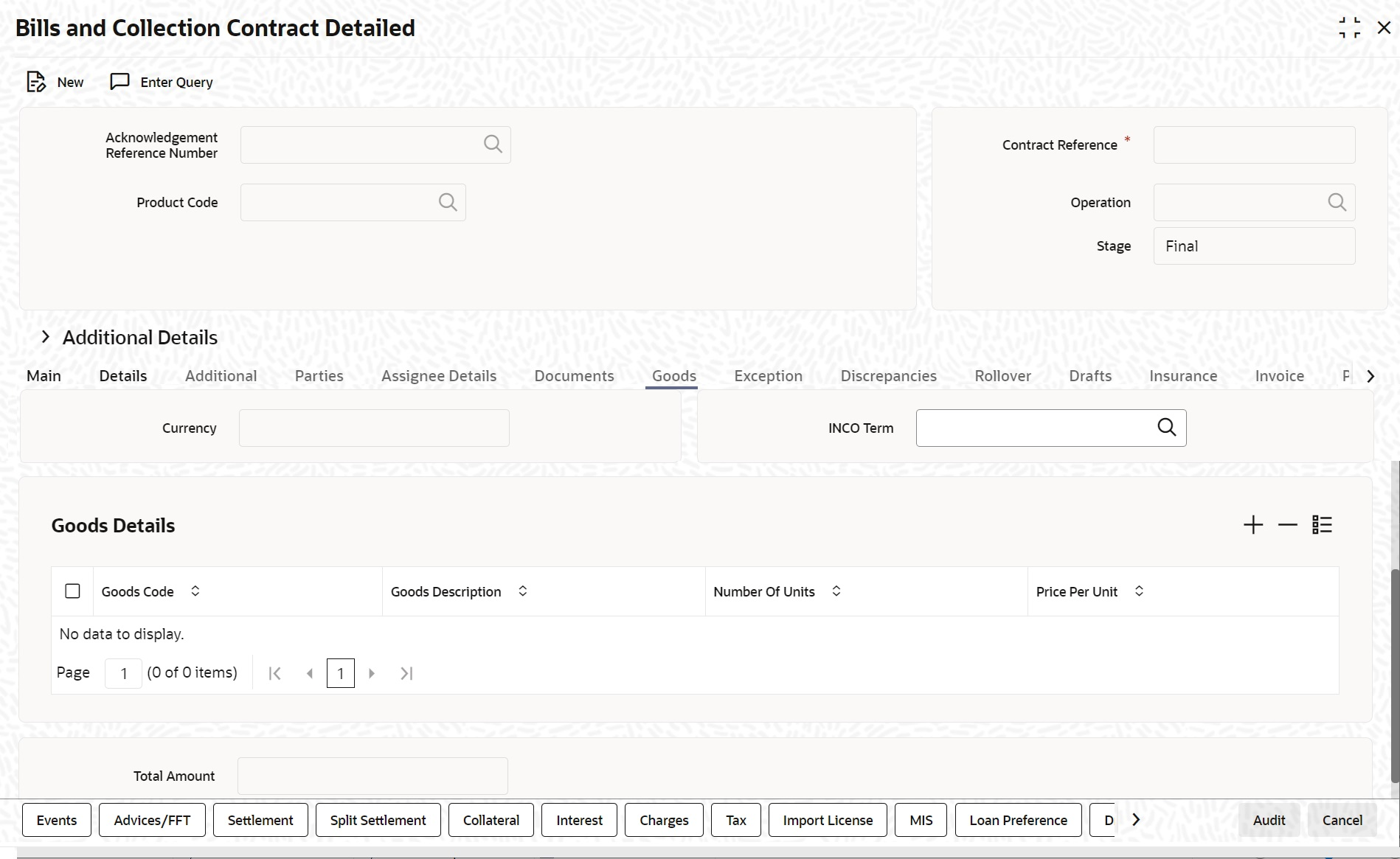The height and width of the screenshot is (859, 1400).
Task: Switch to the Main tab
Action: tap(44, 376)
